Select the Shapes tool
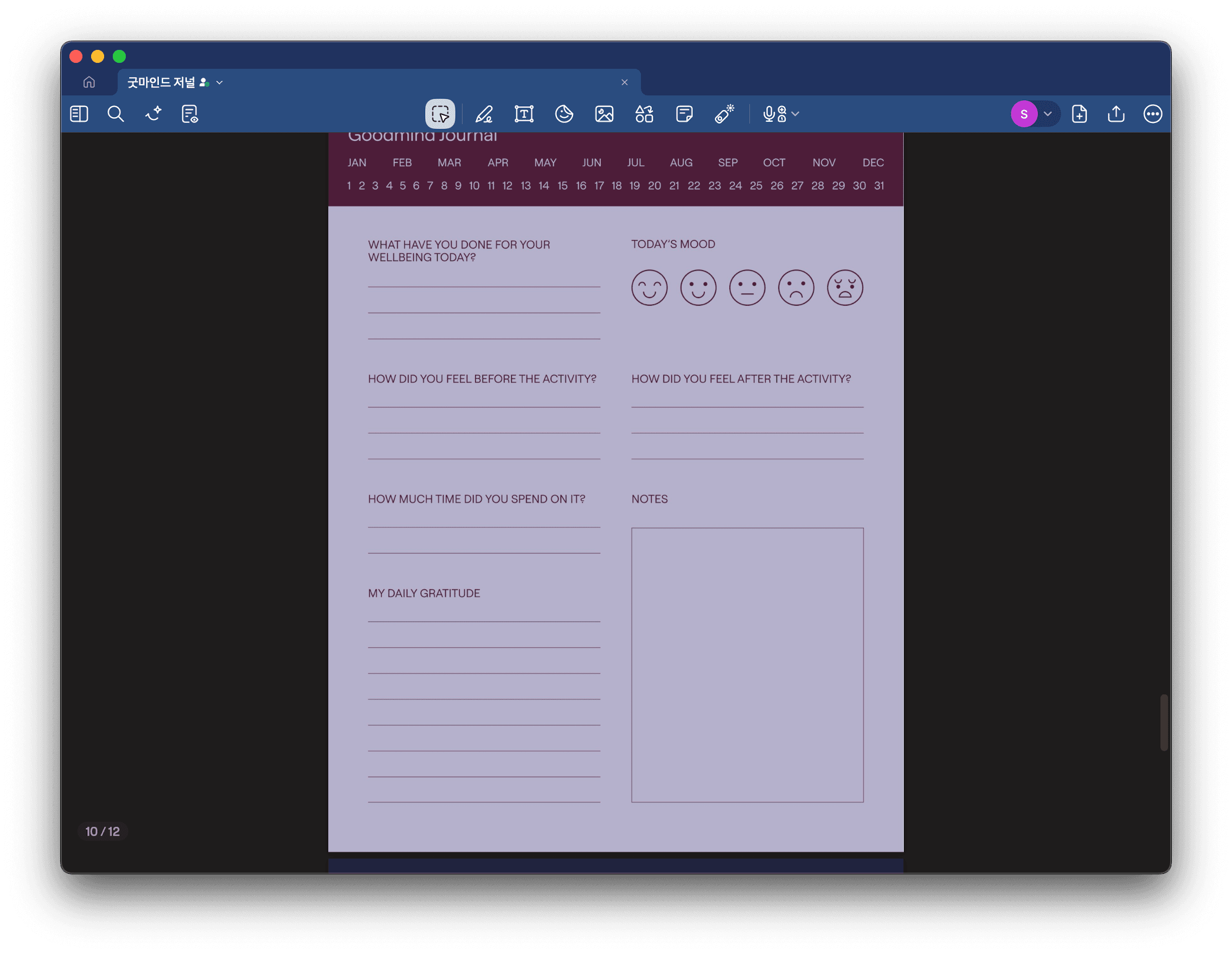Image resolution: width=1232 pixels, height=954 pixels. pyautogui.click(x=644, y=114)
